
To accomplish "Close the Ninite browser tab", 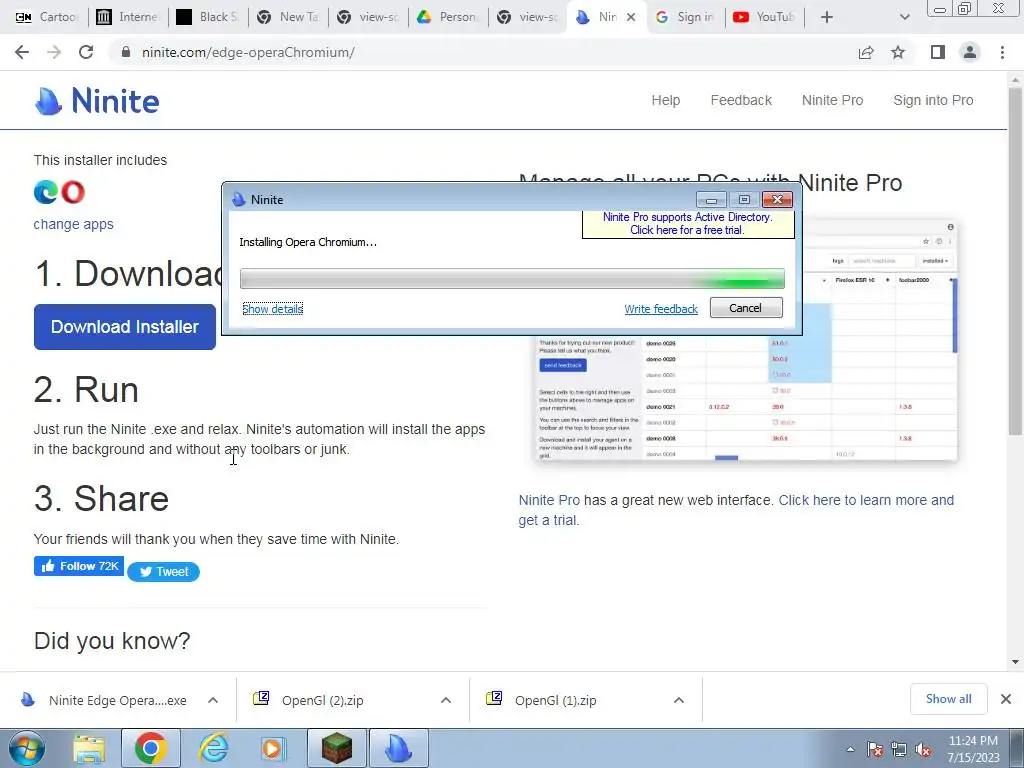I will point(631,17).
